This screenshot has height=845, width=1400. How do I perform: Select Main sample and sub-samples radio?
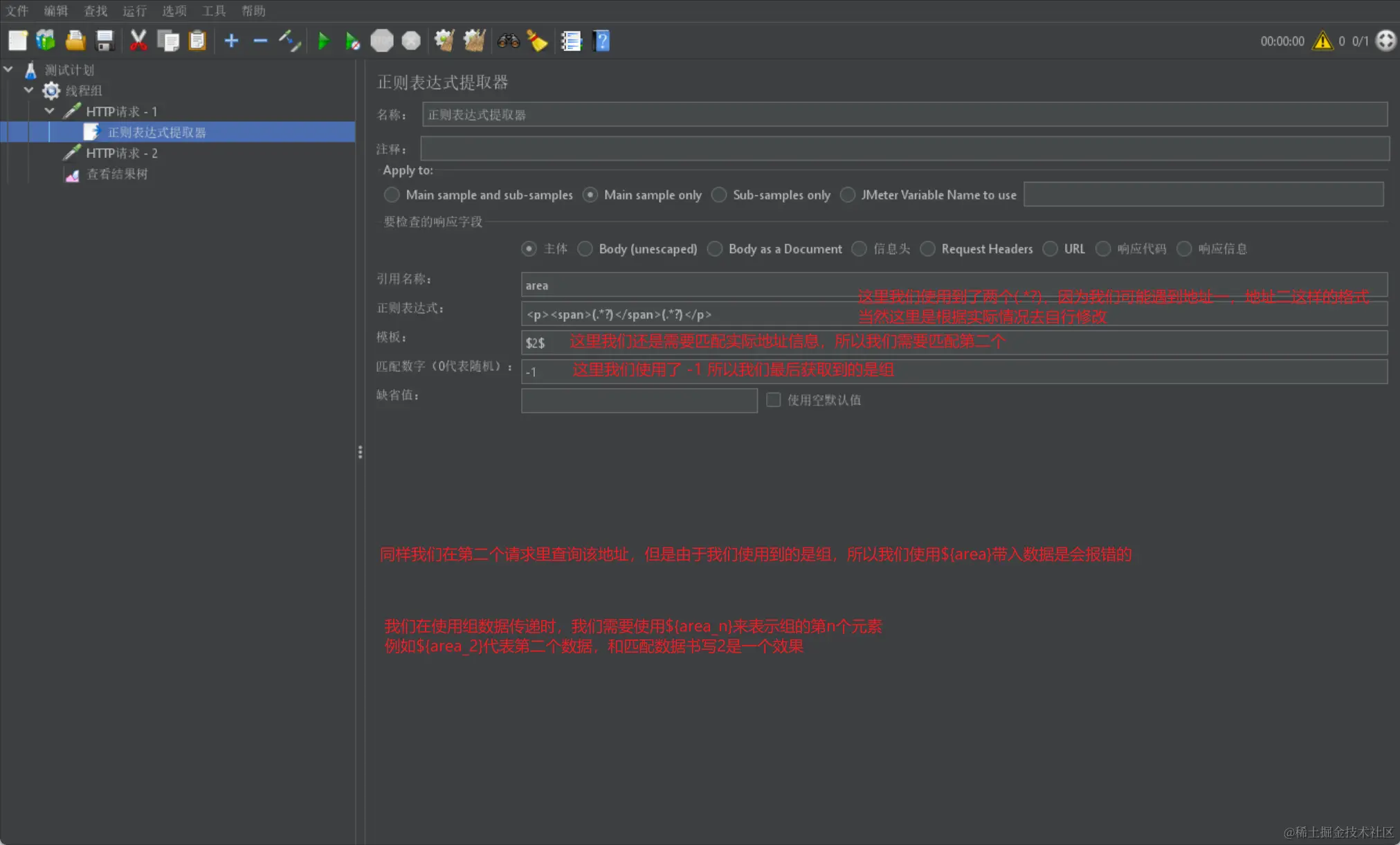point(392,195)
